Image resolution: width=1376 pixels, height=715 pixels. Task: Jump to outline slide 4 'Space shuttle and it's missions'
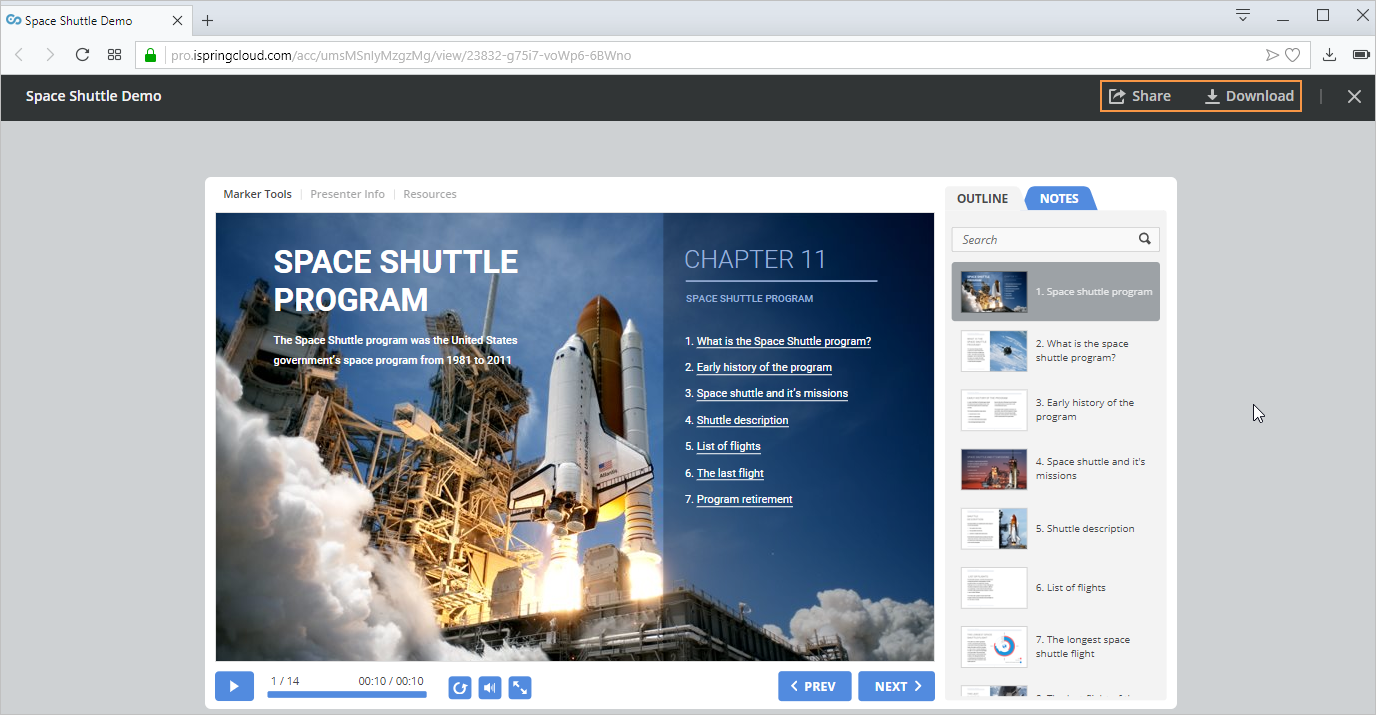point(1056,469)
